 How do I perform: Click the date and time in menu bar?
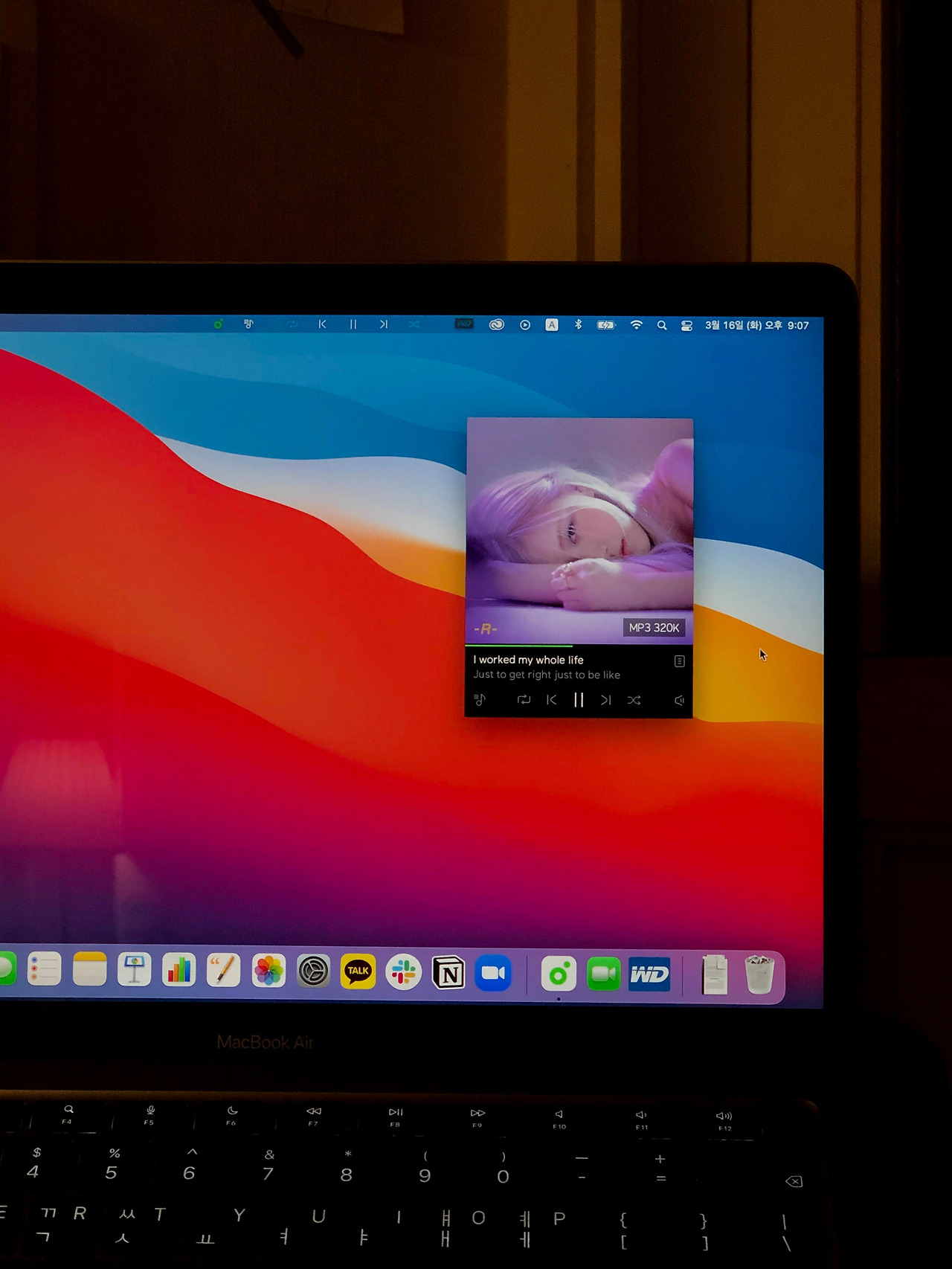(756, 325)
